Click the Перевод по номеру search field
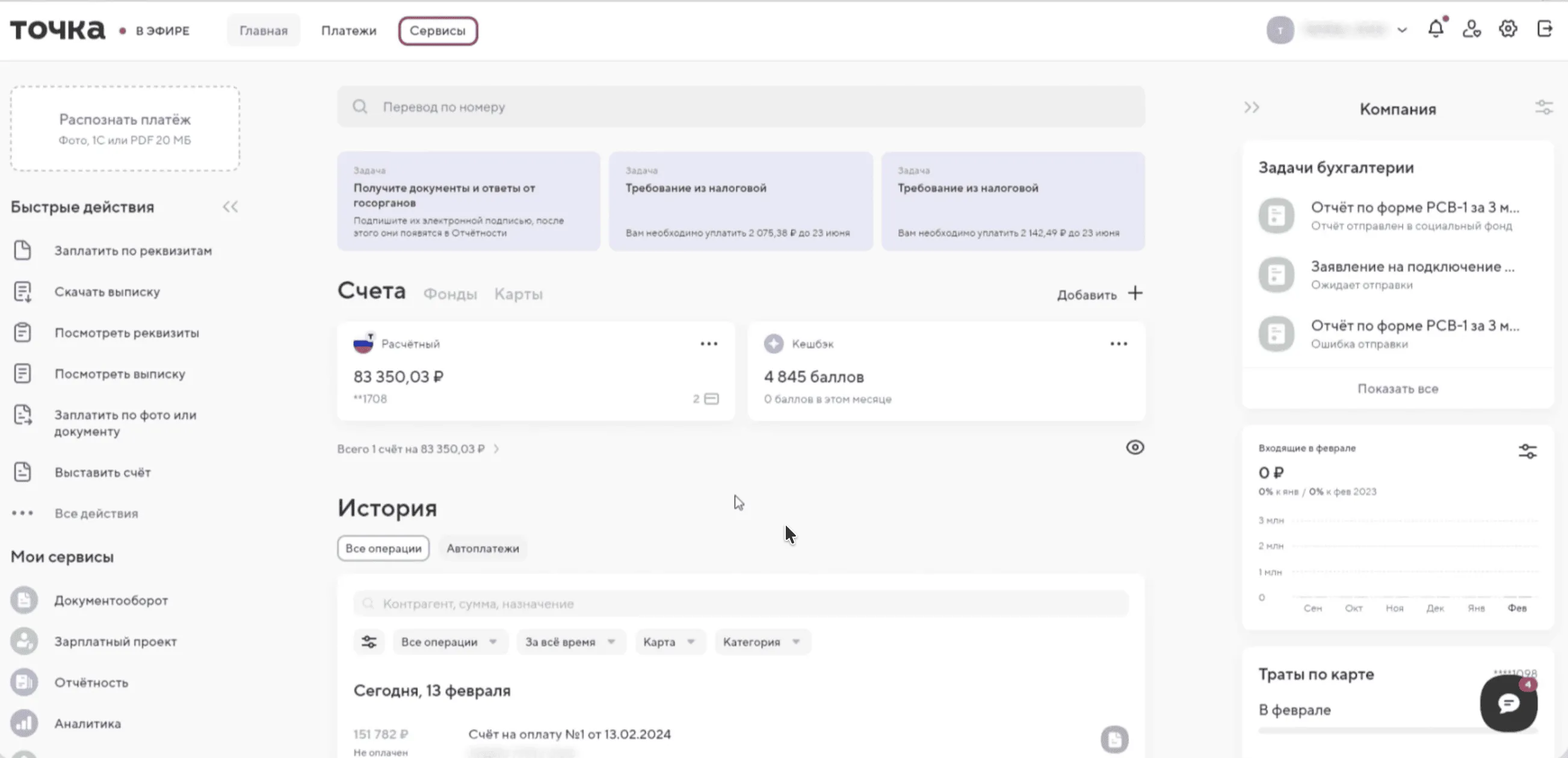 click(x=740, y=107)
